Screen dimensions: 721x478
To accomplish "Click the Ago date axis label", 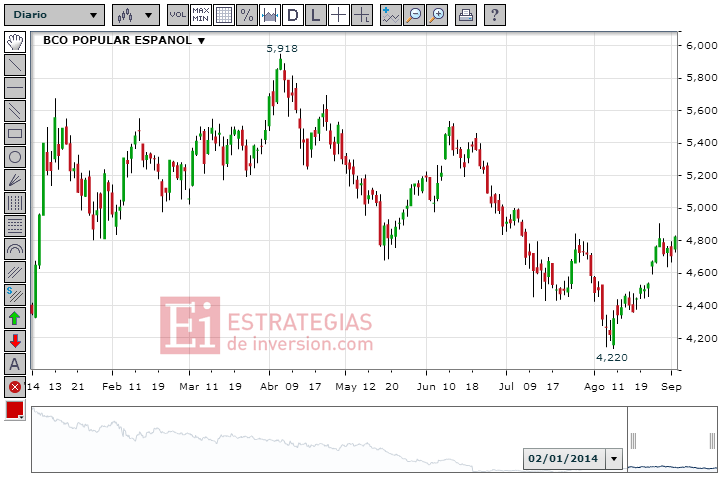I will point(594,387).
